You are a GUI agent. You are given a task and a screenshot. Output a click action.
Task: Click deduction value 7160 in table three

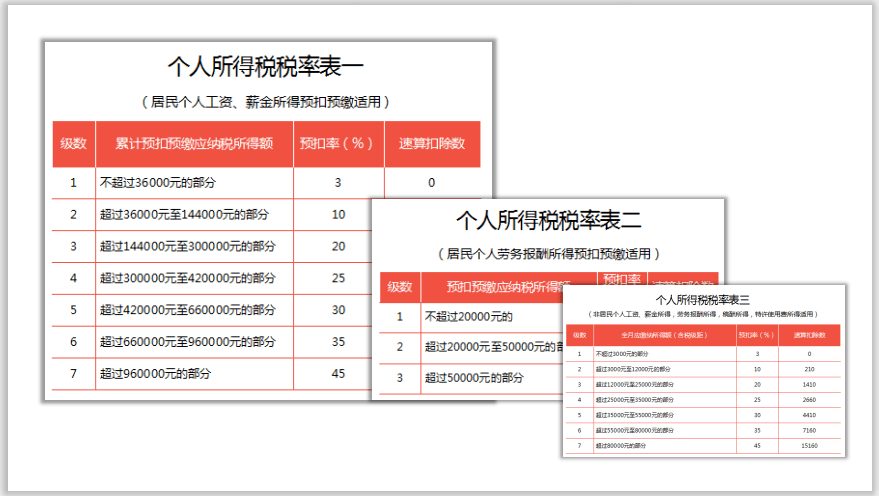(809, 430)
